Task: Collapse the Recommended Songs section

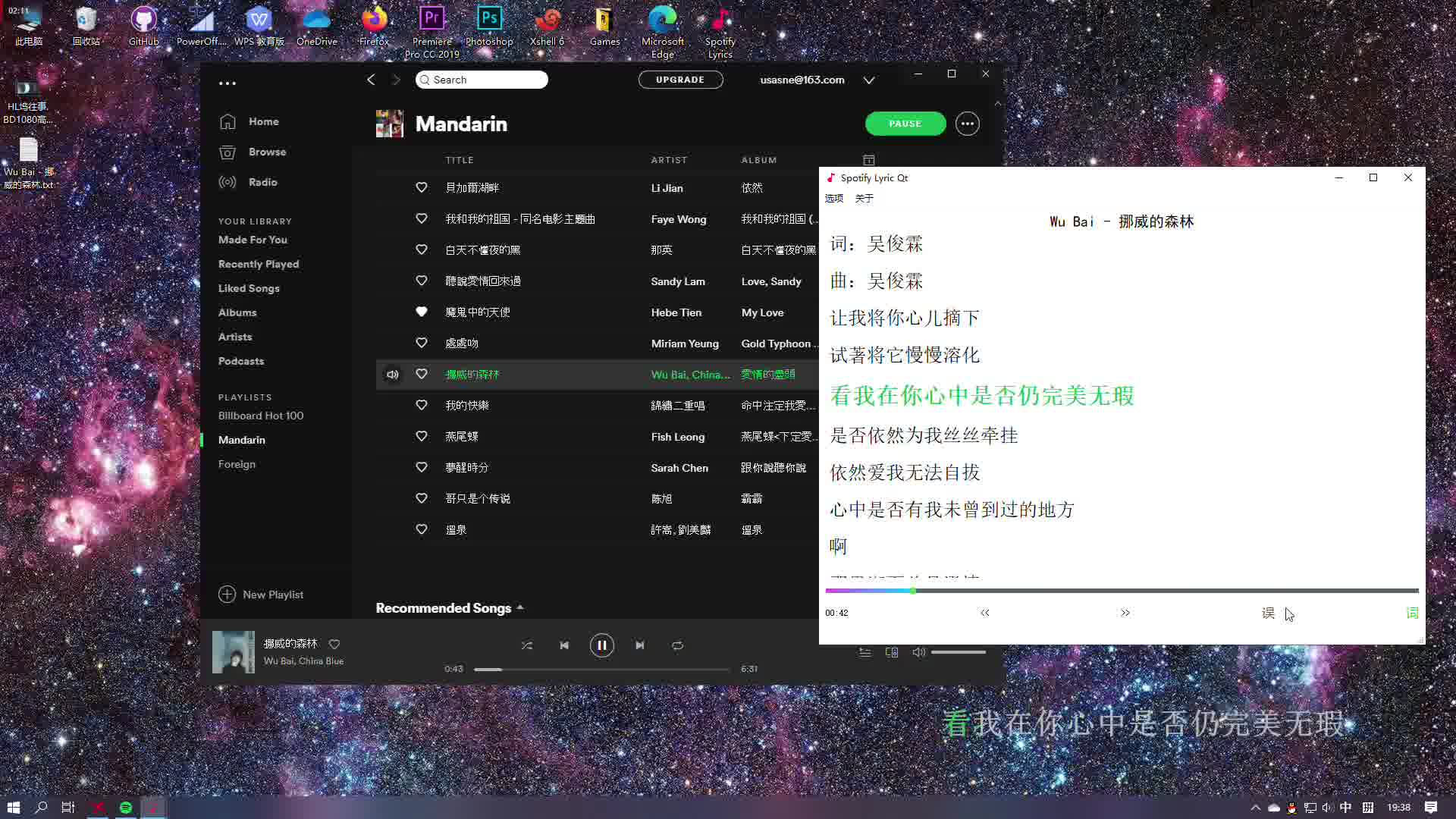Action: pyautogui.click(x=520, y=607)
